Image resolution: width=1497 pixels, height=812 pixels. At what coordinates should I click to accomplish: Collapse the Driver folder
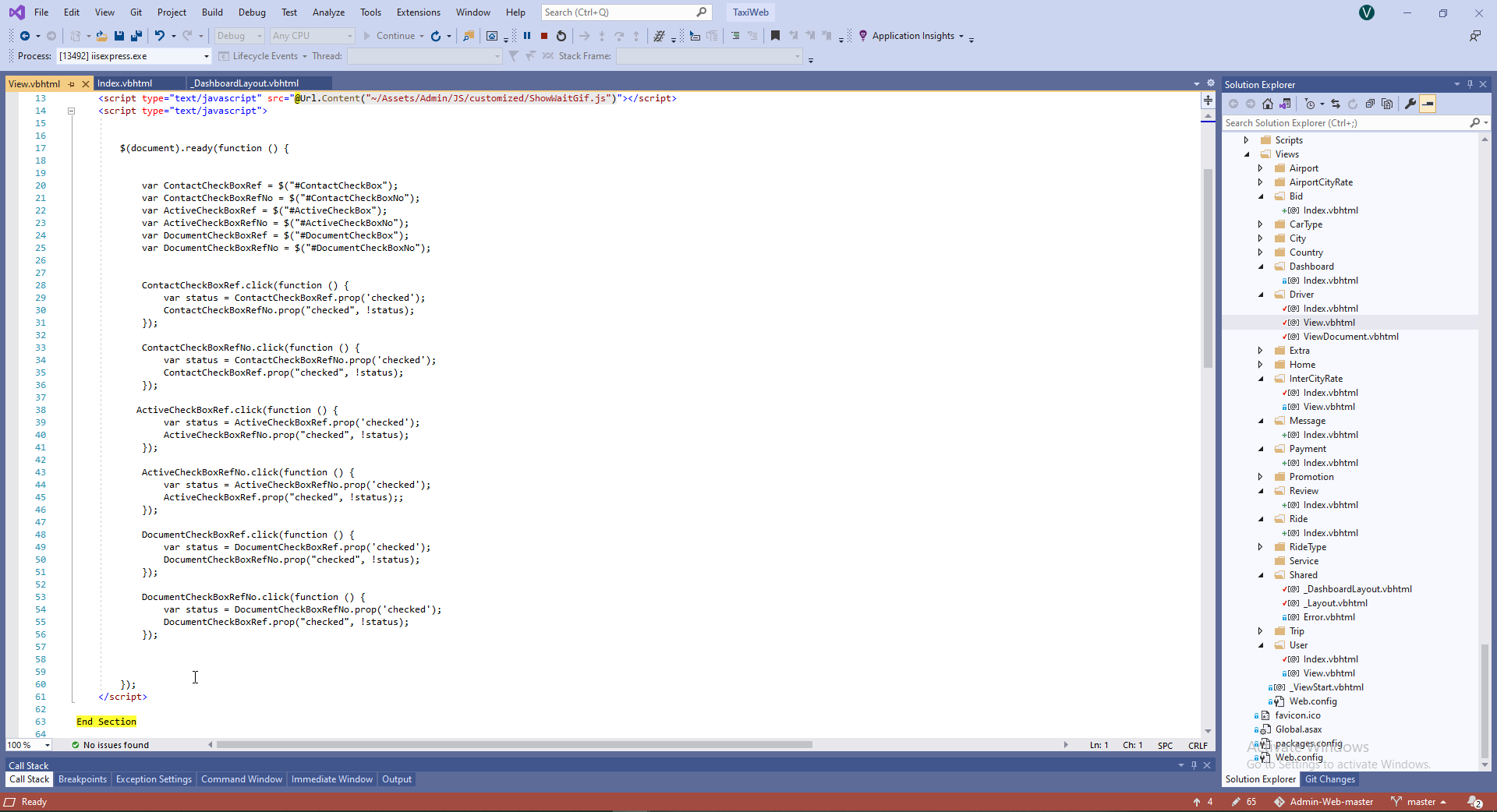point(1260,295)
